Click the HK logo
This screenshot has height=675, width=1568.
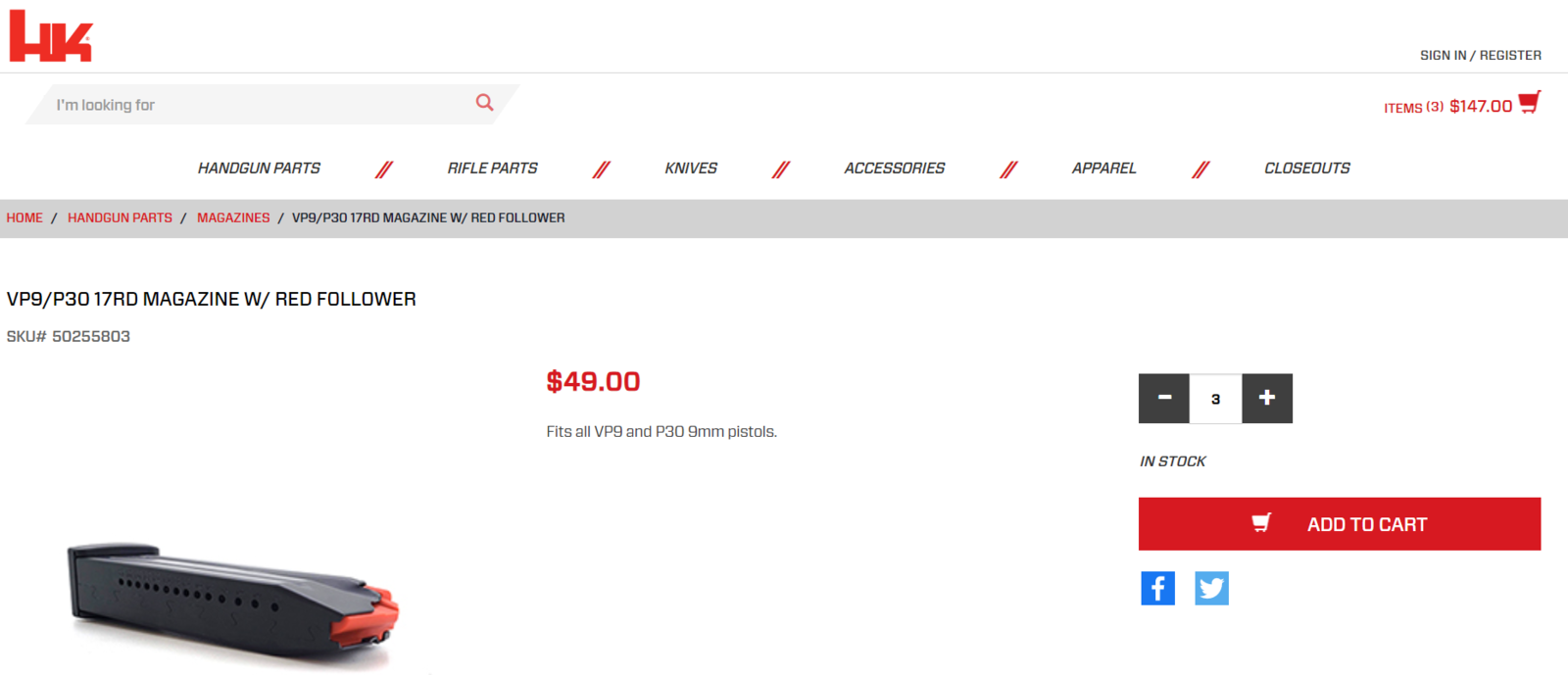51,36
